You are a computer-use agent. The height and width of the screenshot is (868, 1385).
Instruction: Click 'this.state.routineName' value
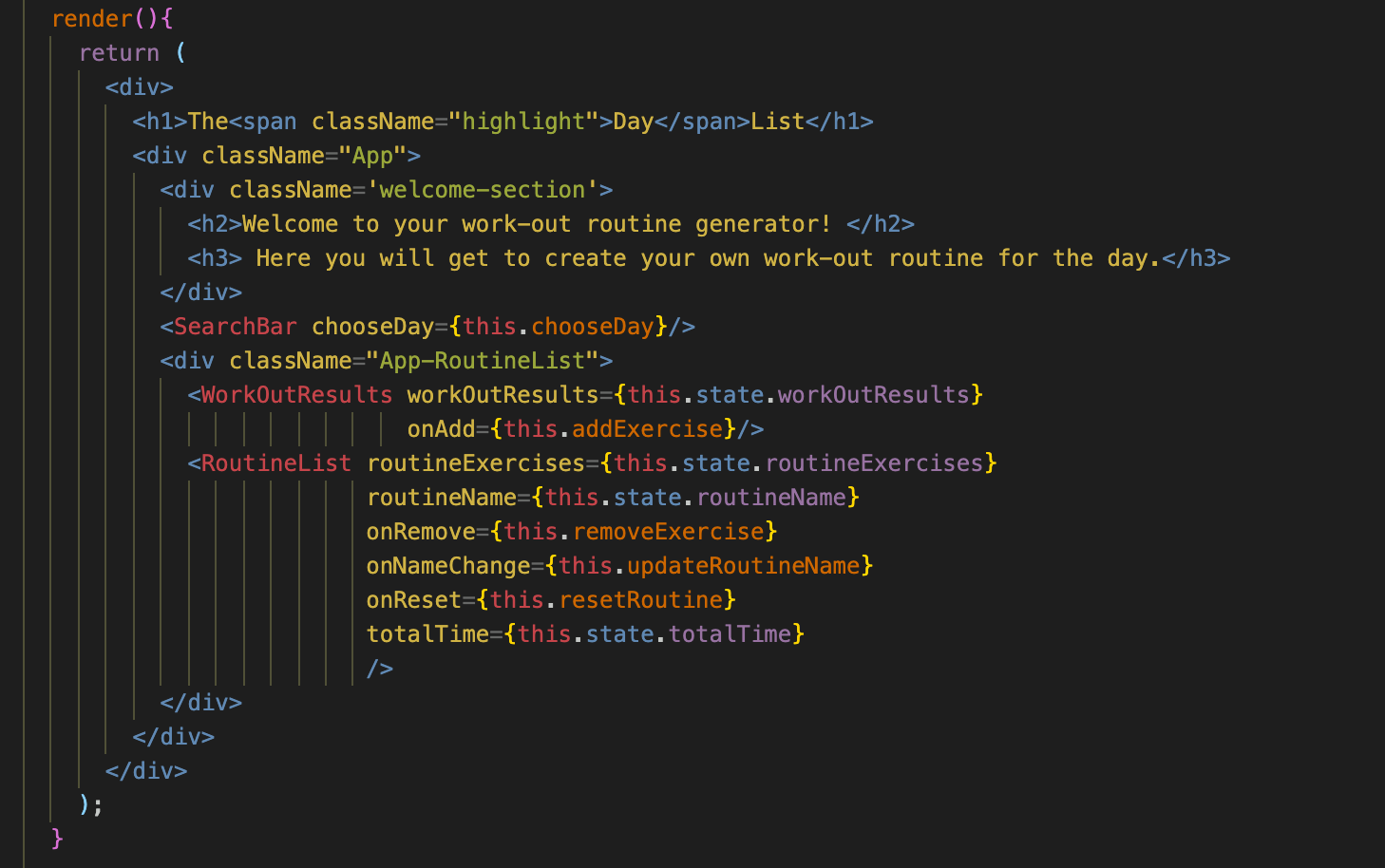click(695, 498)
